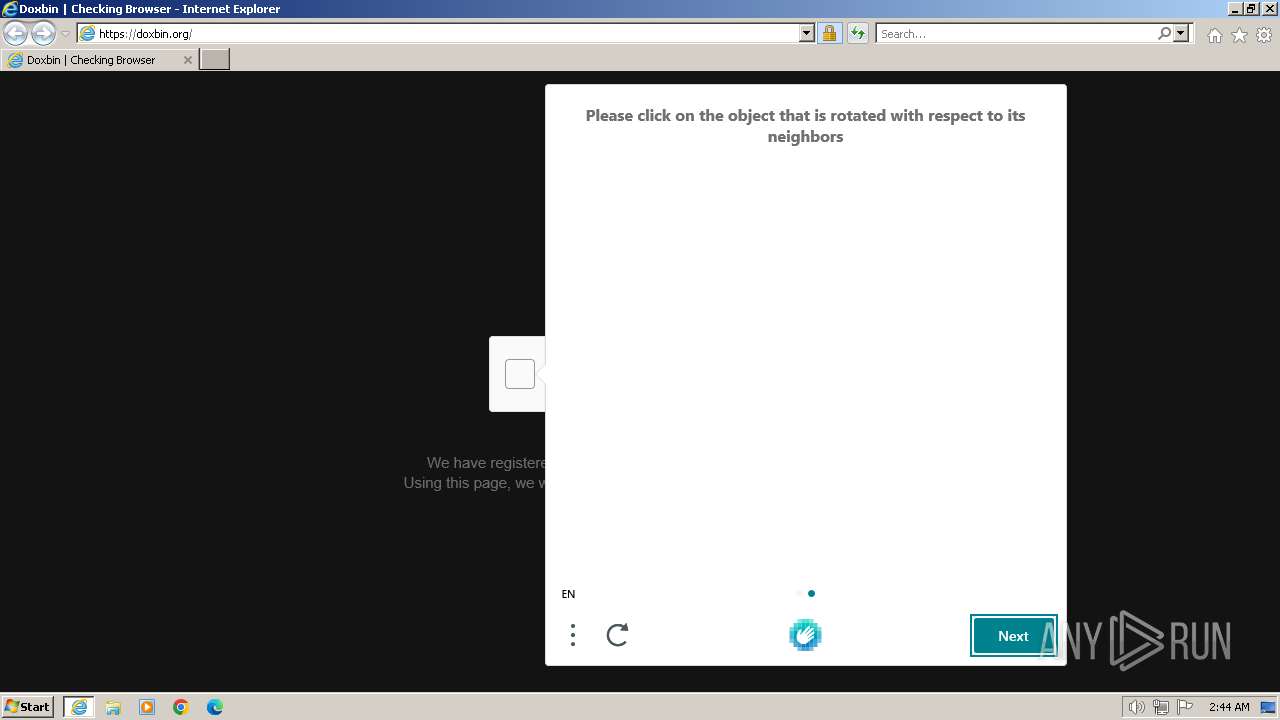View the security lock report icon
1280x720 pixels.
point(829,33)
